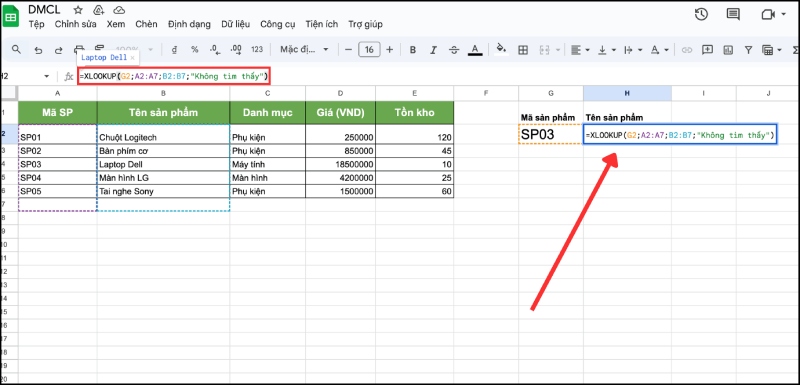Increase font size with plus button

390,49
